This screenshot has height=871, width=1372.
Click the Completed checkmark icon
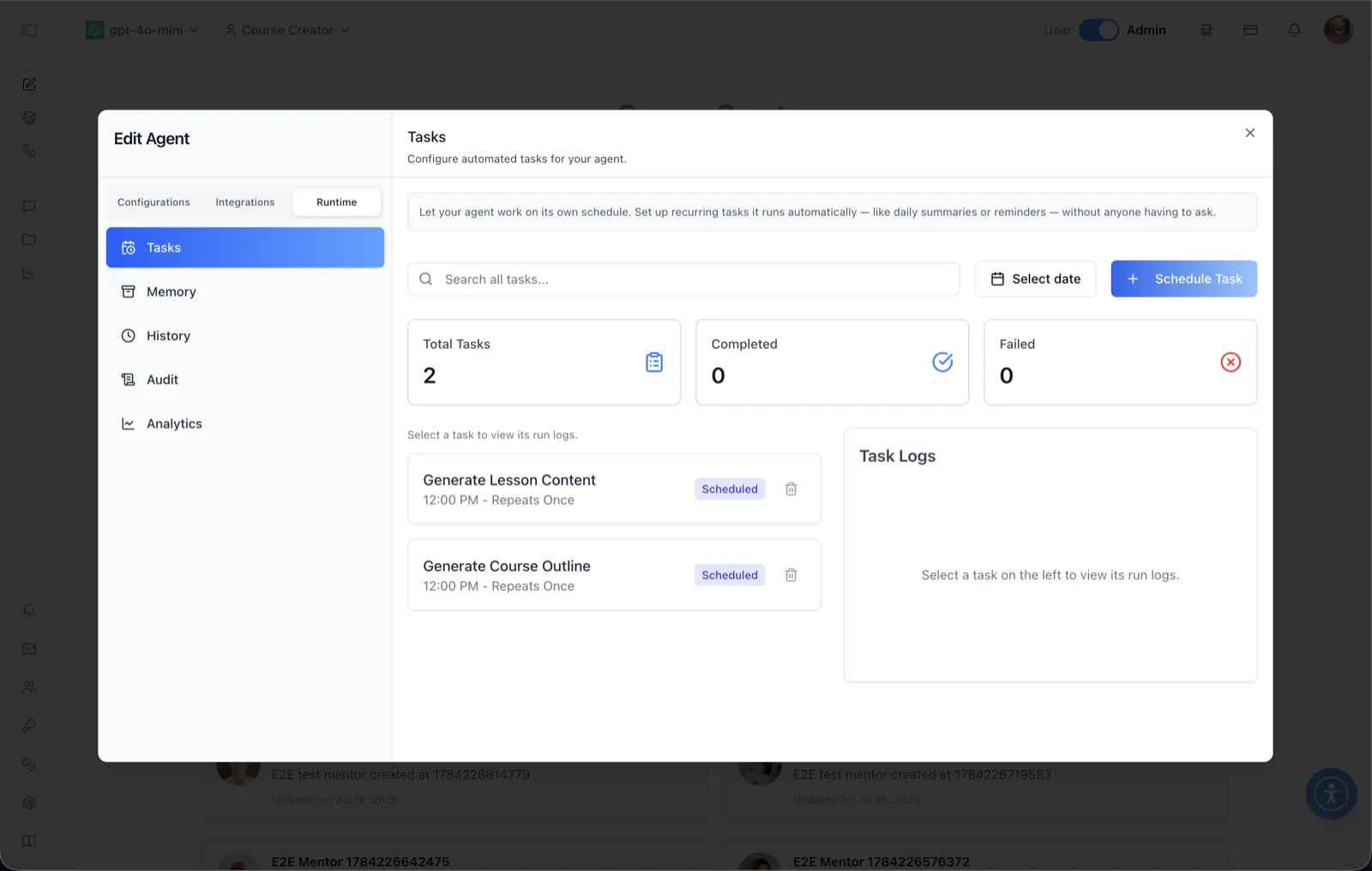pyautogui.click(x=942, y=362)
